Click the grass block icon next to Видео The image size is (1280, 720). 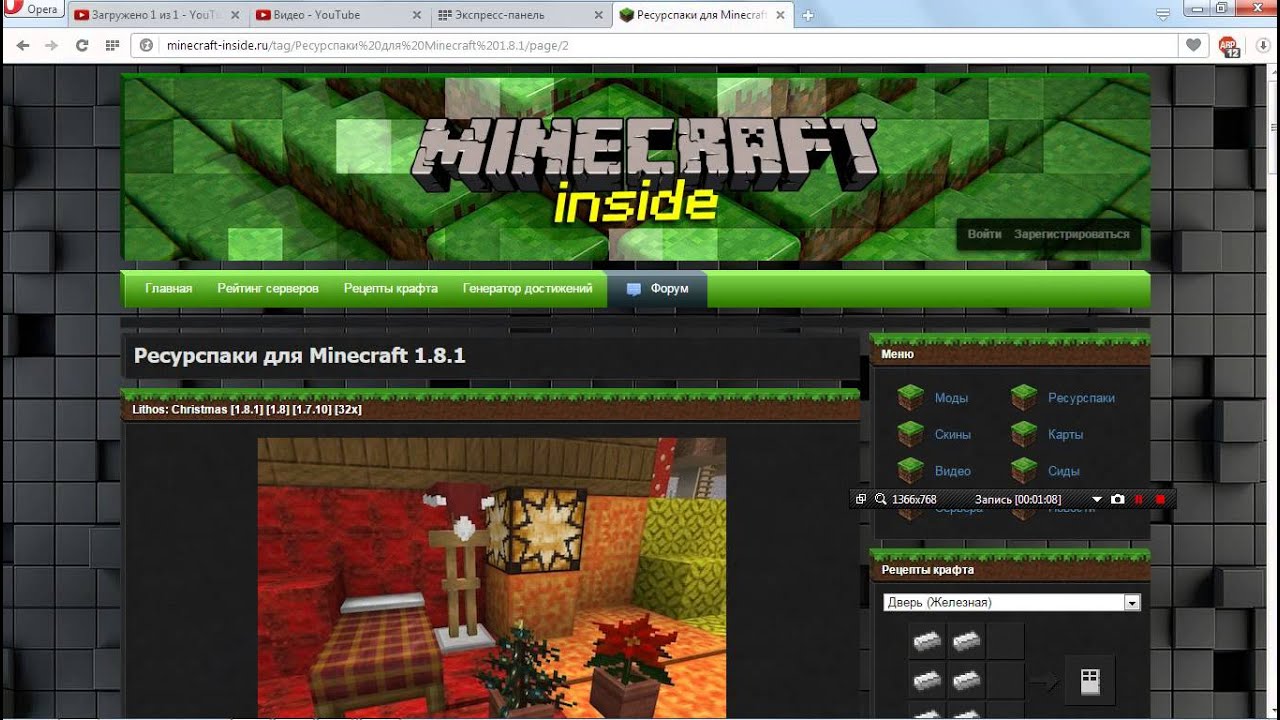tap(910, 470)
